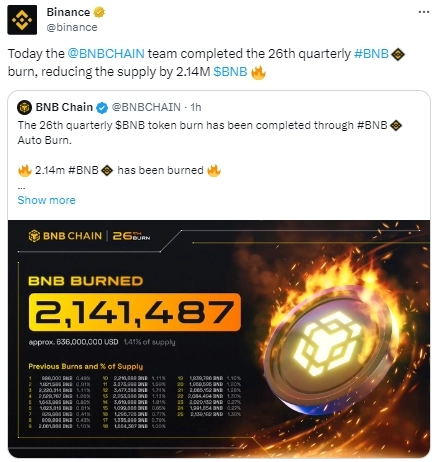Click the 2,141,487 burned amount banner
Viewport: 440px width, 462px height.
point(135,312)
